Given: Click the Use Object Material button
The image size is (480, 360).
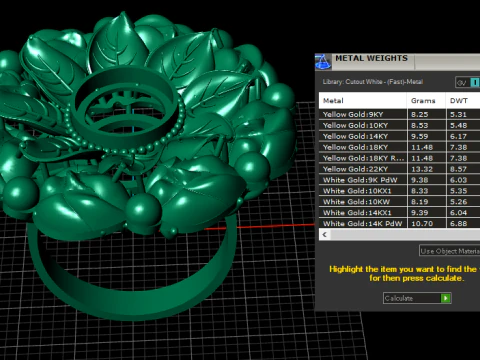Looking at the screenshot, I should coord(449,251).
